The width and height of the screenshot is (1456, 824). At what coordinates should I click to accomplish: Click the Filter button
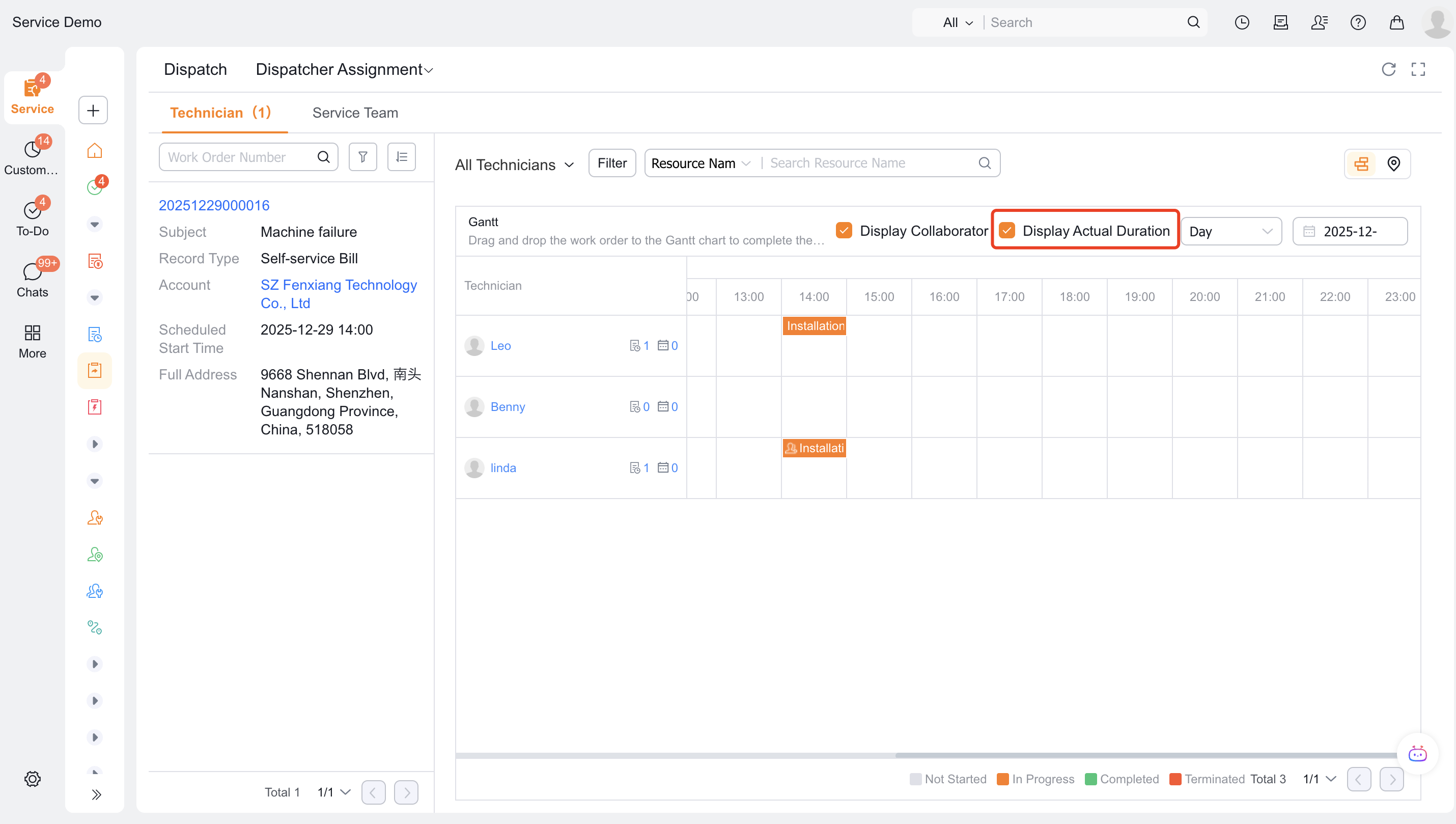click(x=612, y=163)
